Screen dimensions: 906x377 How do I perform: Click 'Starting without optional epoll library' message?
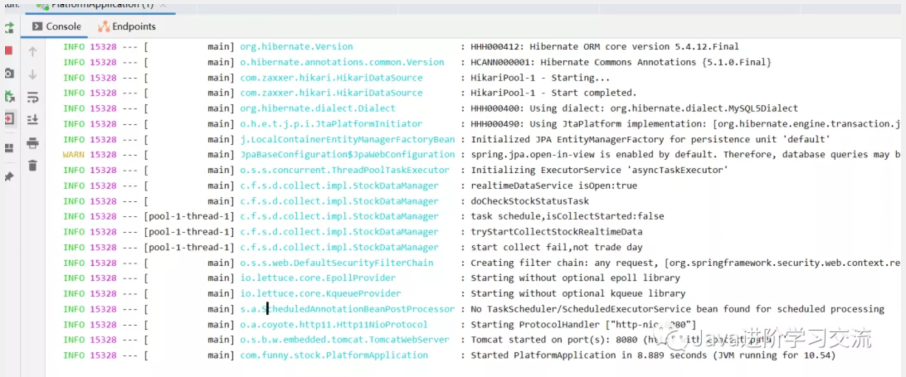[x=575, y=278]
